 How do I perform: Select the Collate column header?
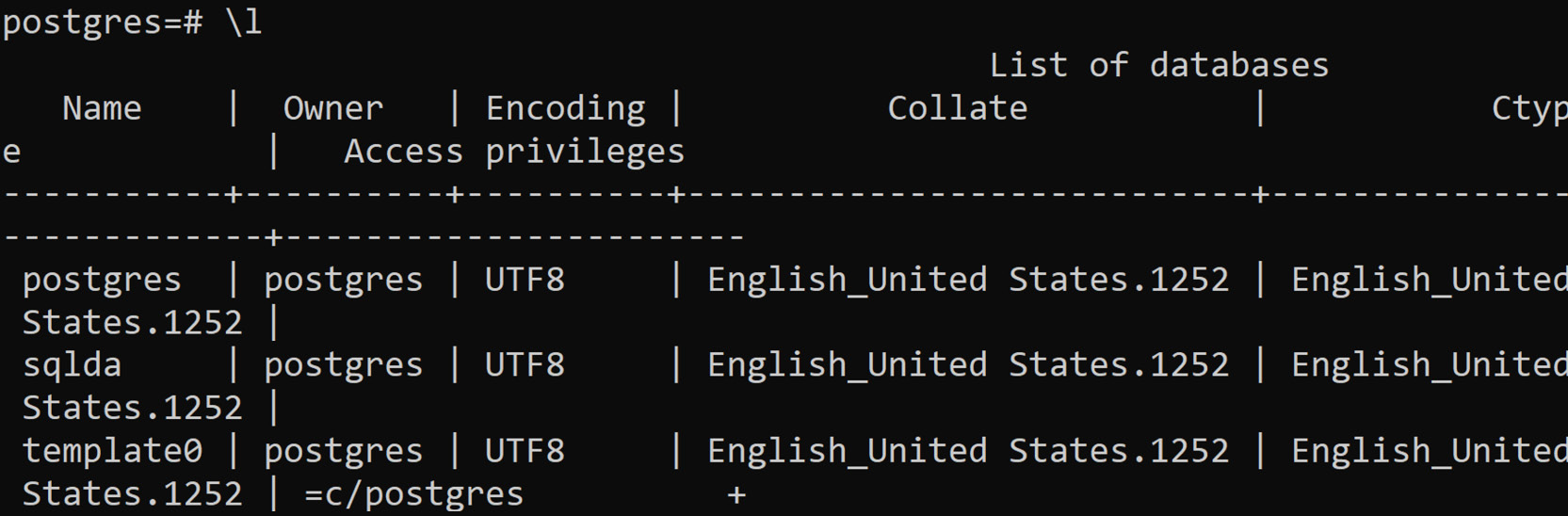click(957, 108)
